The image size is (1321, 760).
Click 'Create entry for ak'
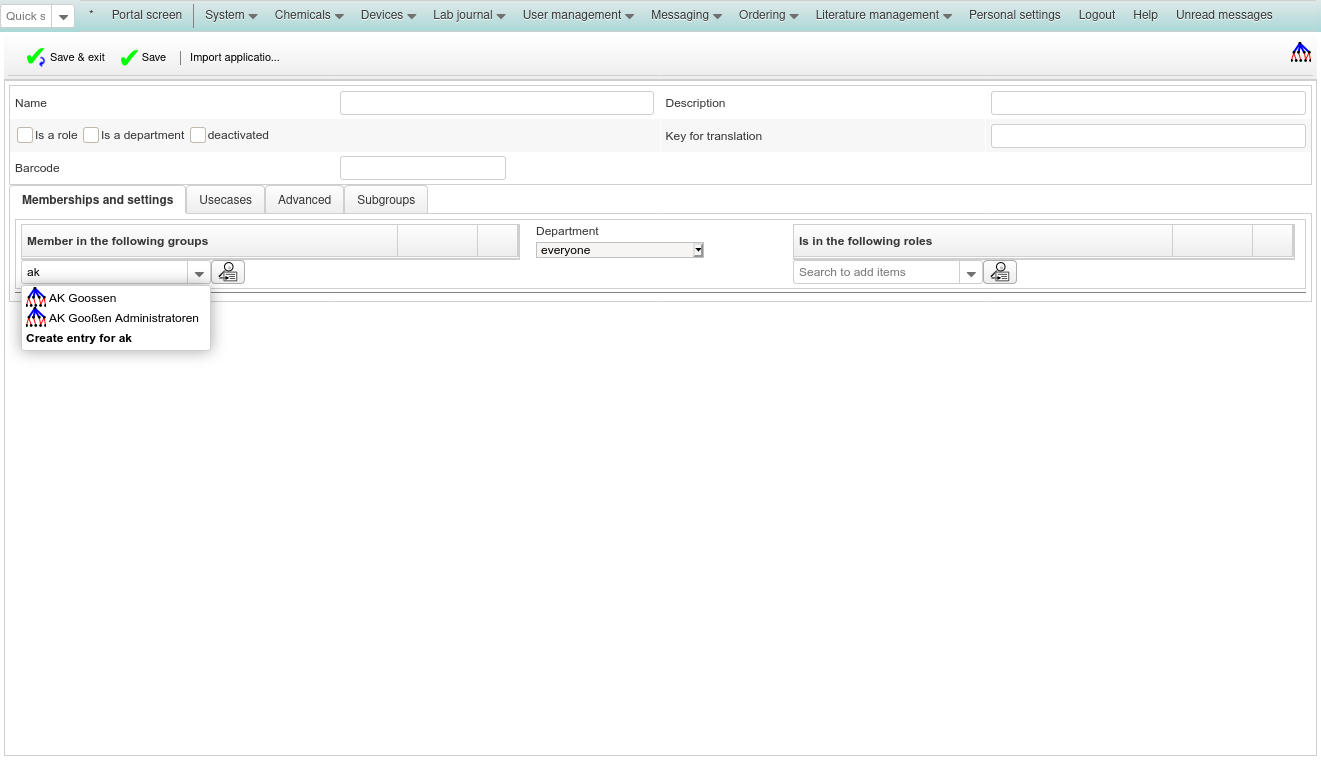tap(79, 338)
